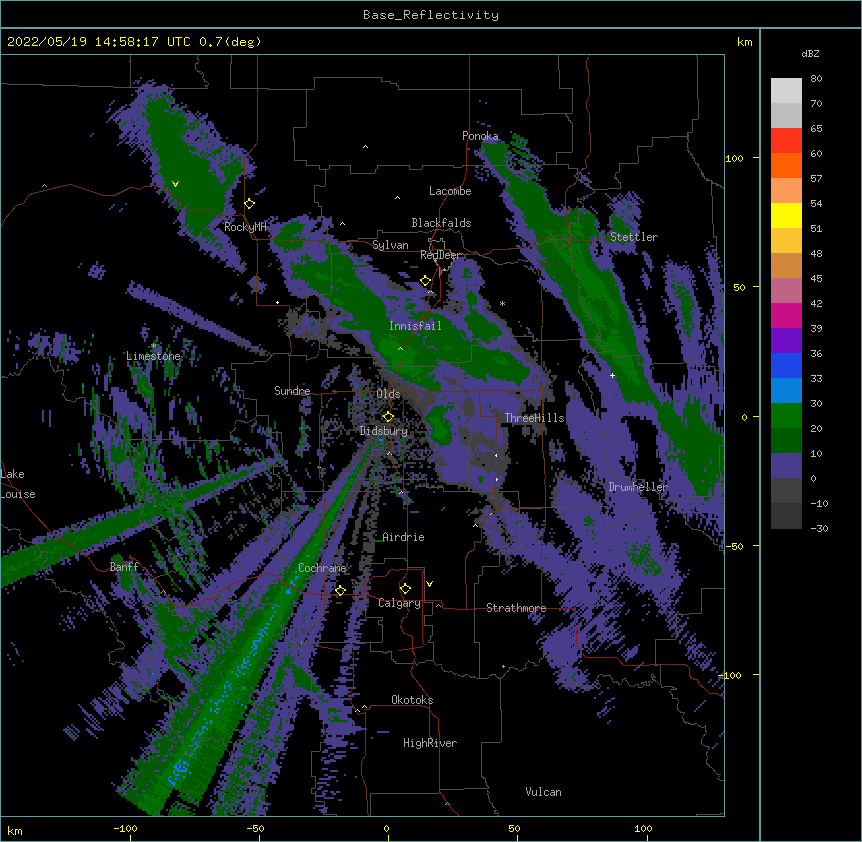
Task: Click the Stettler town label
Action: click(634, 237)
